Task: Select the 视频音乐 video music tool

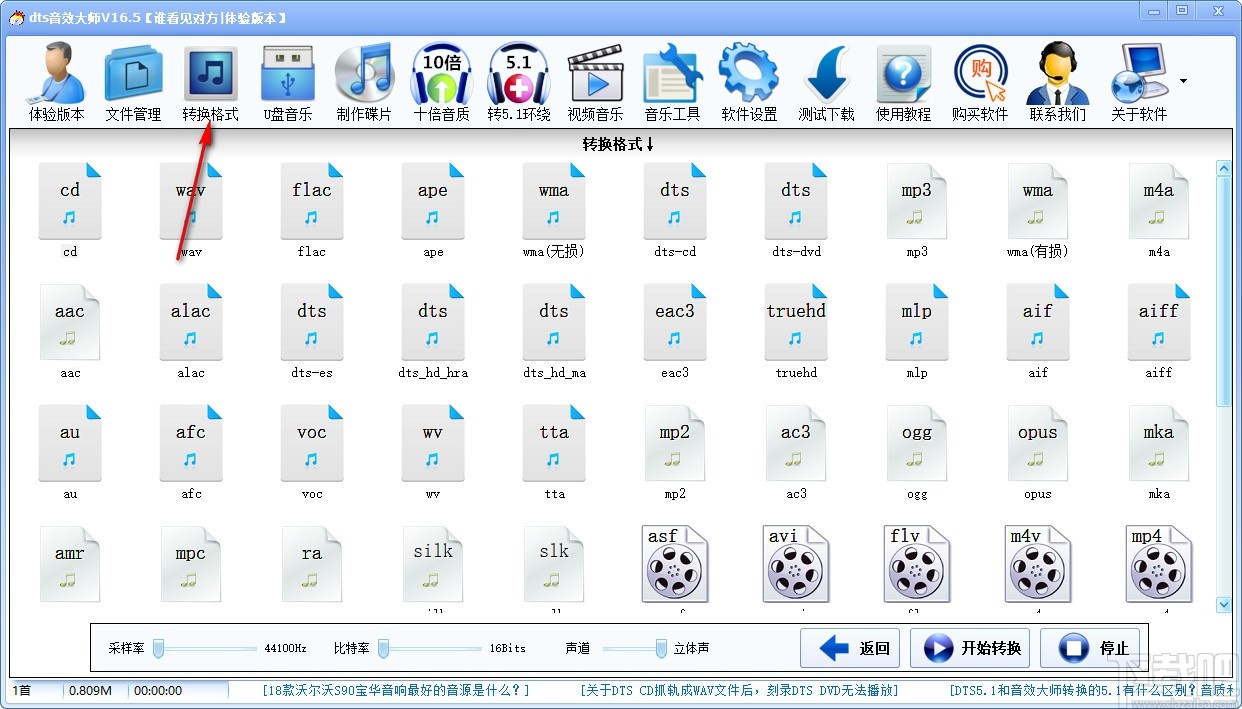Action: pyautogui.click(x=595, y=80)
